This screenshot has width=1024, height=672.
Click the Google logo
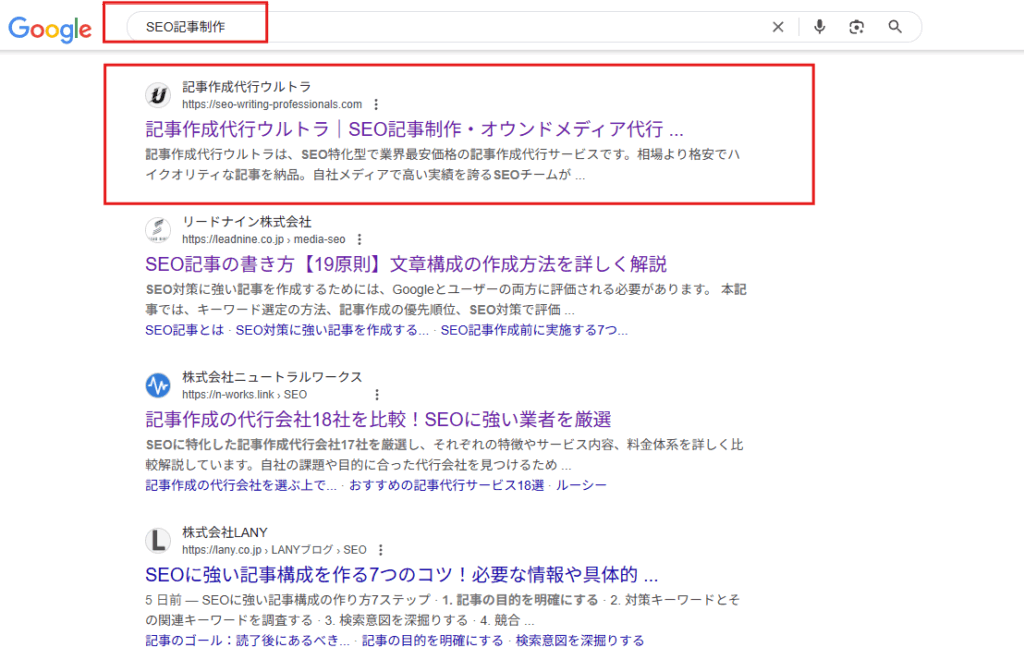(x=50, y=28)
